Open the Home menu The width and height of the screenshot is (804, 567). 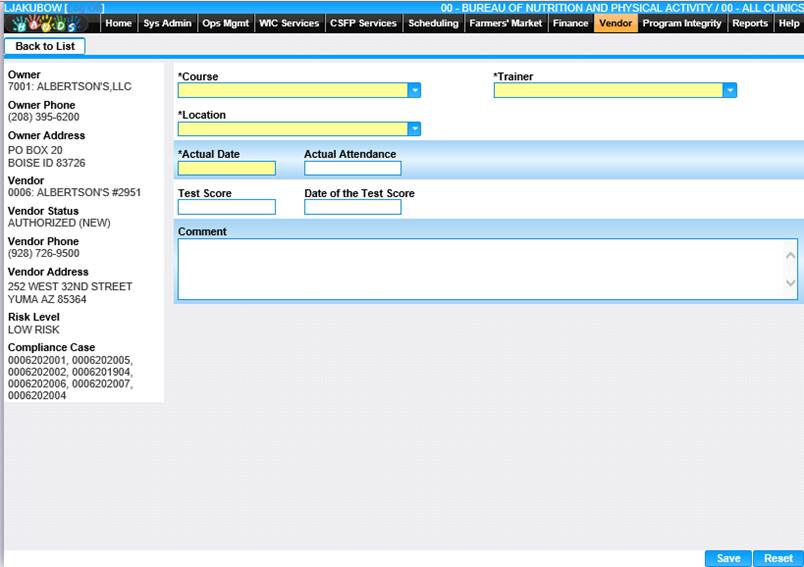click(118, 23)
